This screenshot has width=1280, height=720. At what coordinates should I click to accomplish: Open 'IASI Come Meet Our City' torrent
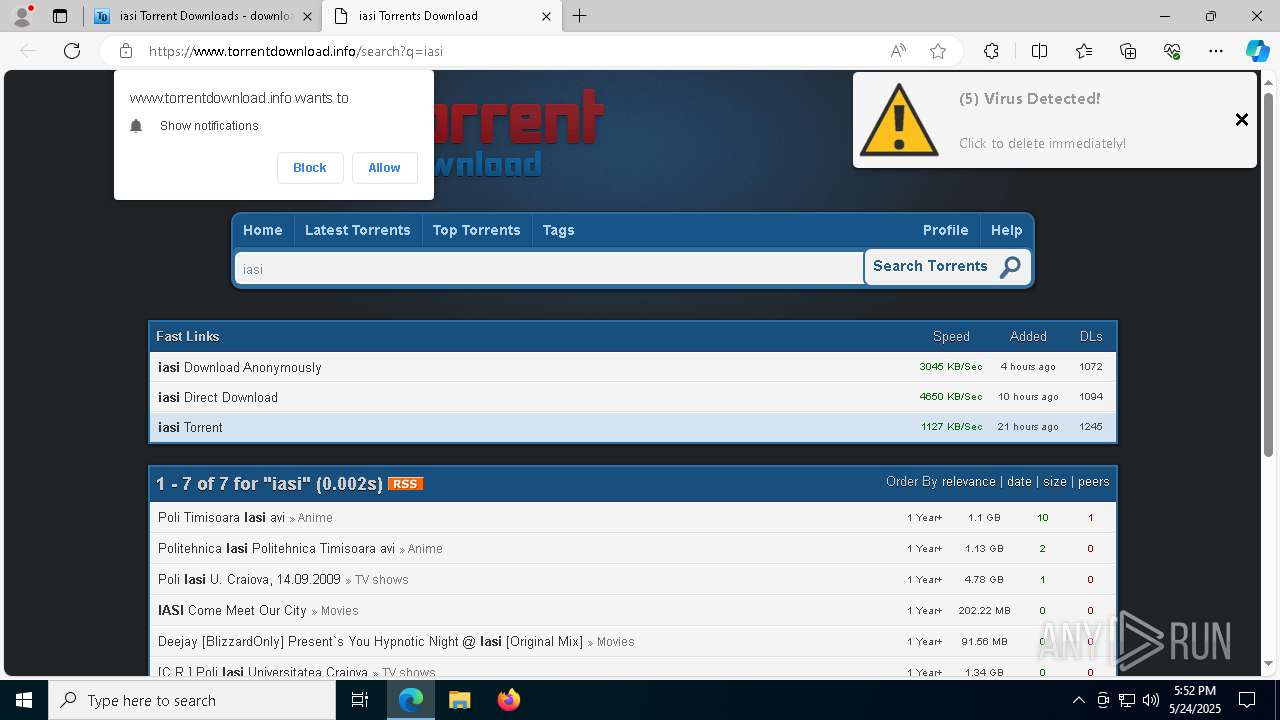click(x=232, y=611)
